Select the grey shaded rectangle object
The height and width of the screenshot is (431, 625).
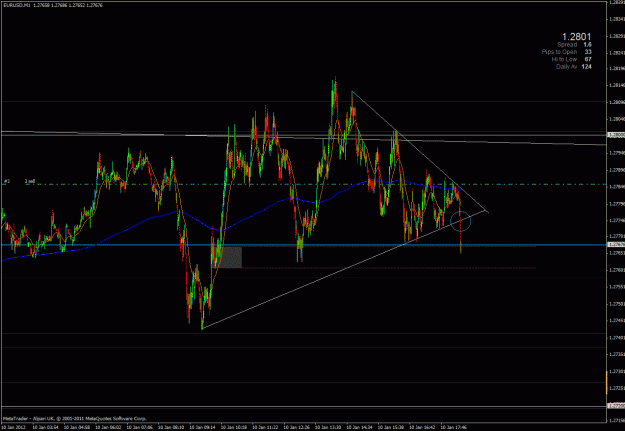pyautogui.click(x=230, y=257)
